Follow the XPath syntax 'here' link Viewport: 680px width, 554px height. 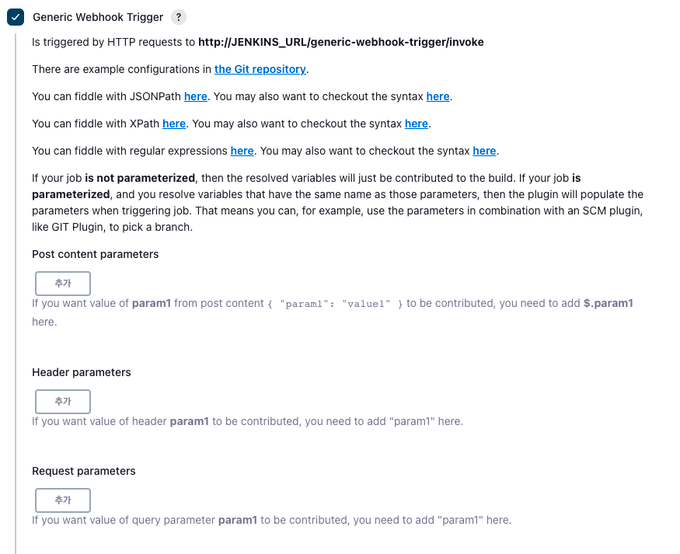pyautogui.click(x=417, y=124)
